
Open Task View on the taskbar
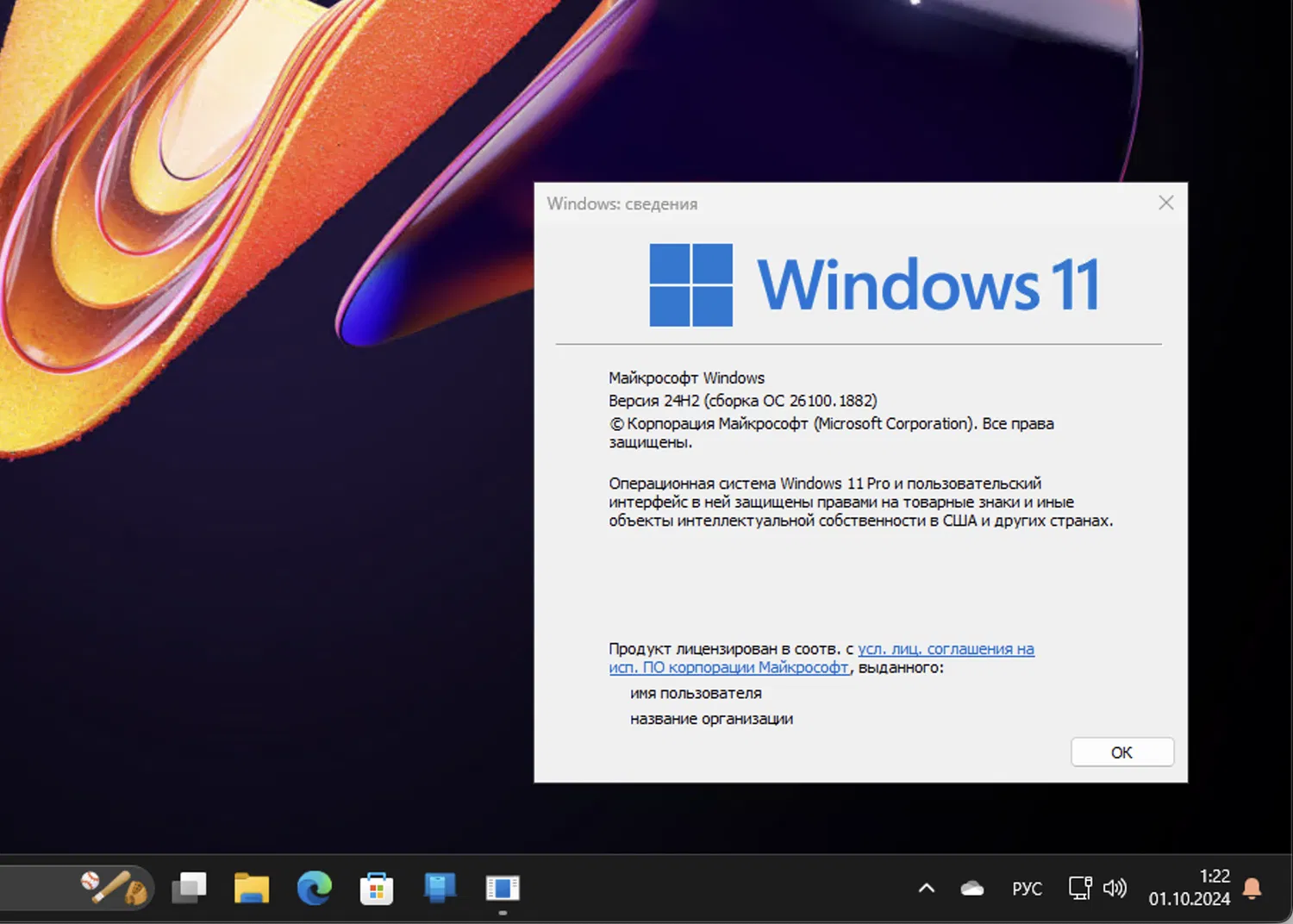pyautogui.click(x=189, y=887)
